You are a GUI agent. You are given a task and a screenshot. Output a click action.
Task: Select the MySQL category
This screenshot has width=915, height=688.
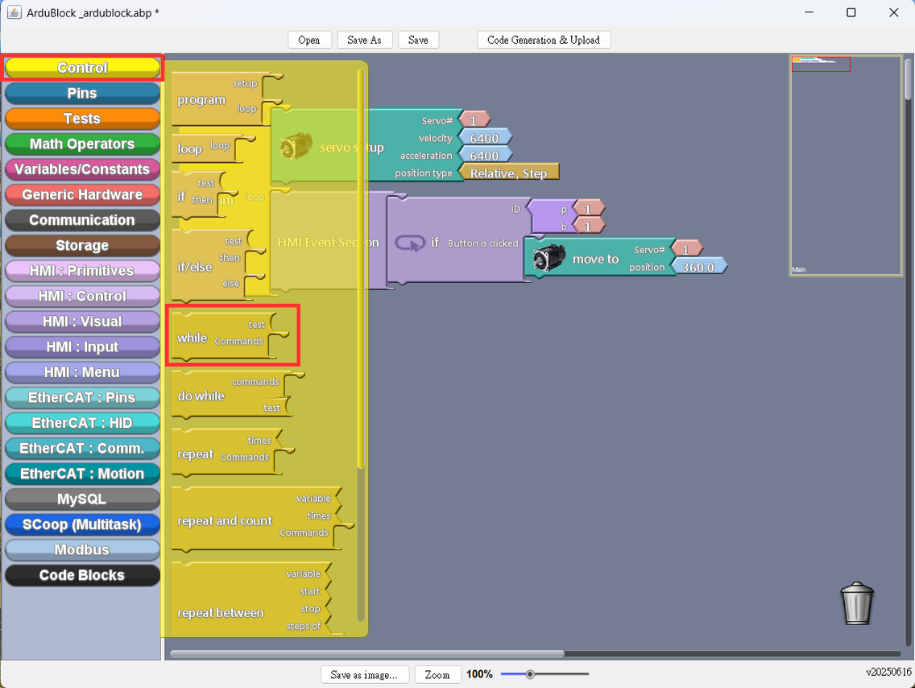(x=82, y=500)
